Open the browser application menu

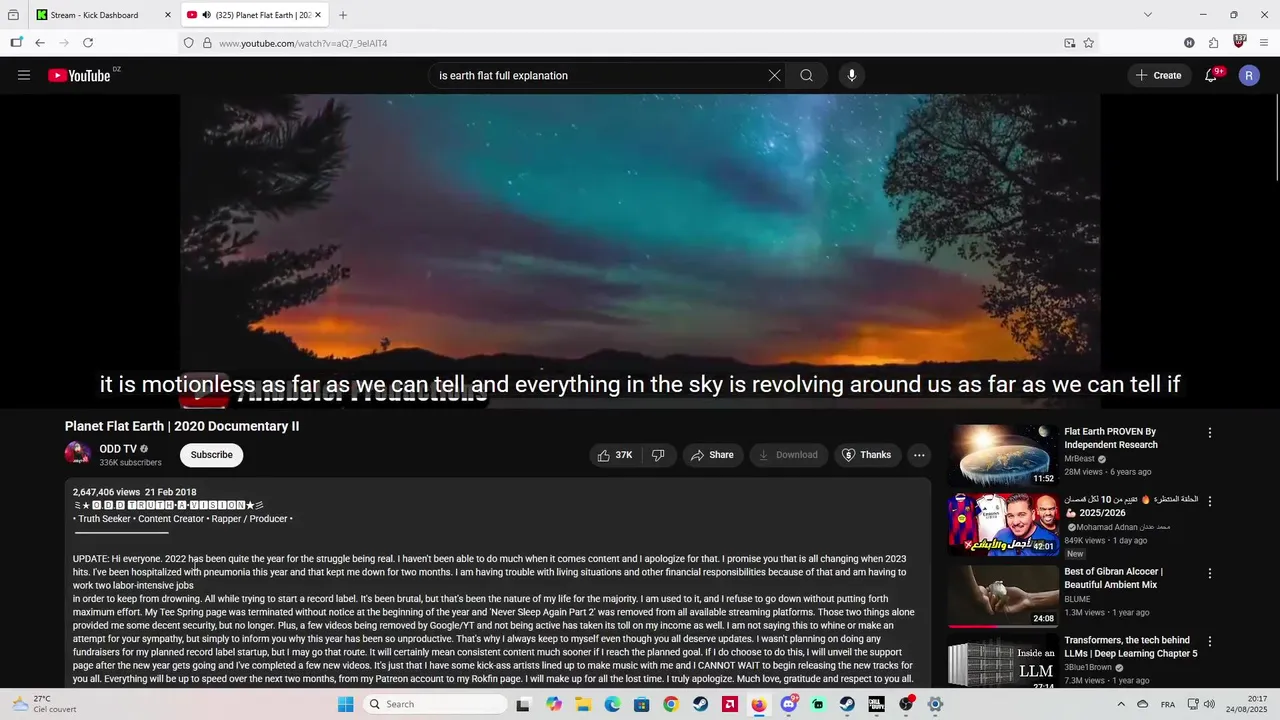pyautogui.click(x=1264, y=43)
